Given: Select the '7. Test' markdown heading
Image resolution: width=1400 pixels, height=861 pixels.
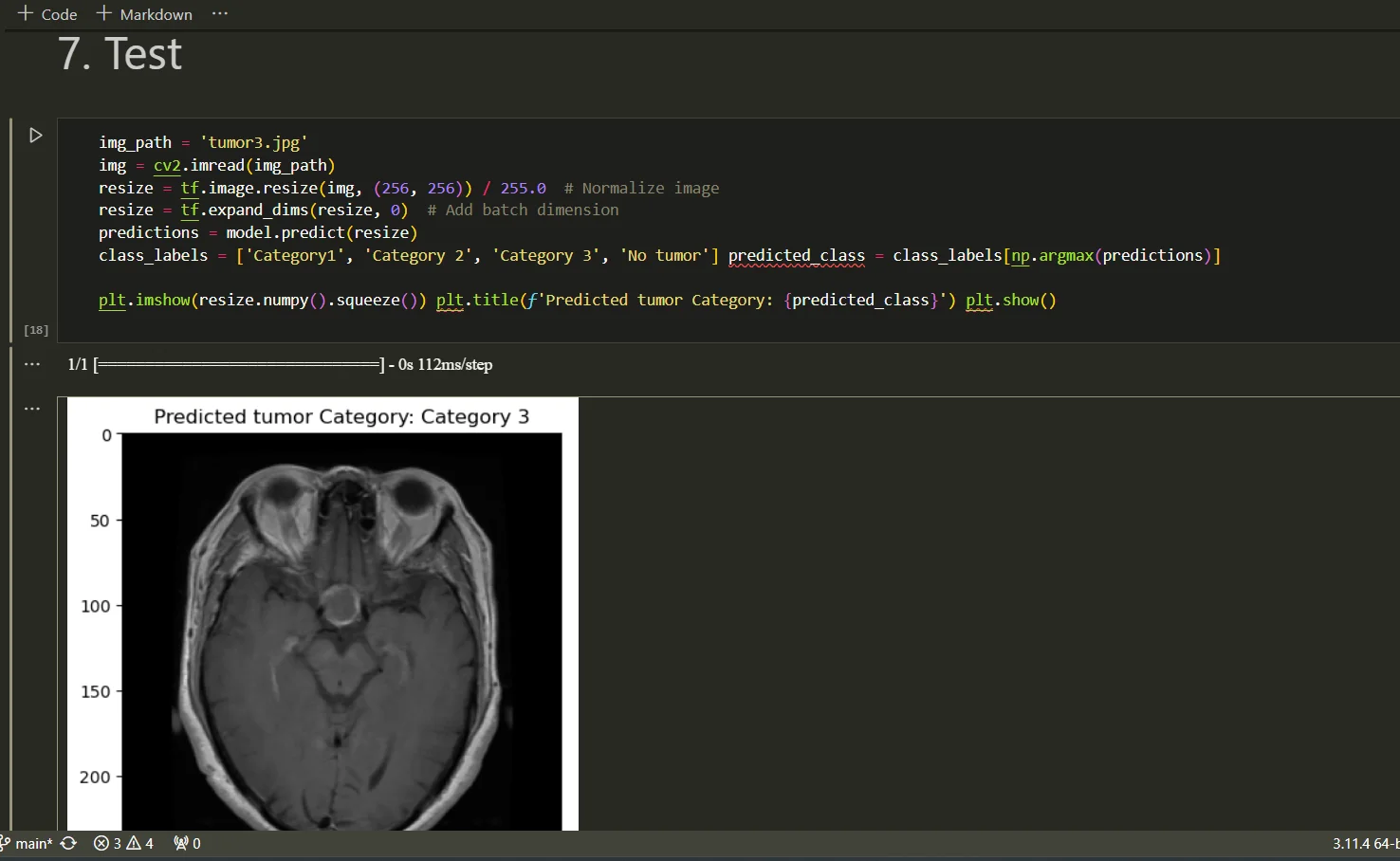Looking at the screenshot, I should [120, 54].
